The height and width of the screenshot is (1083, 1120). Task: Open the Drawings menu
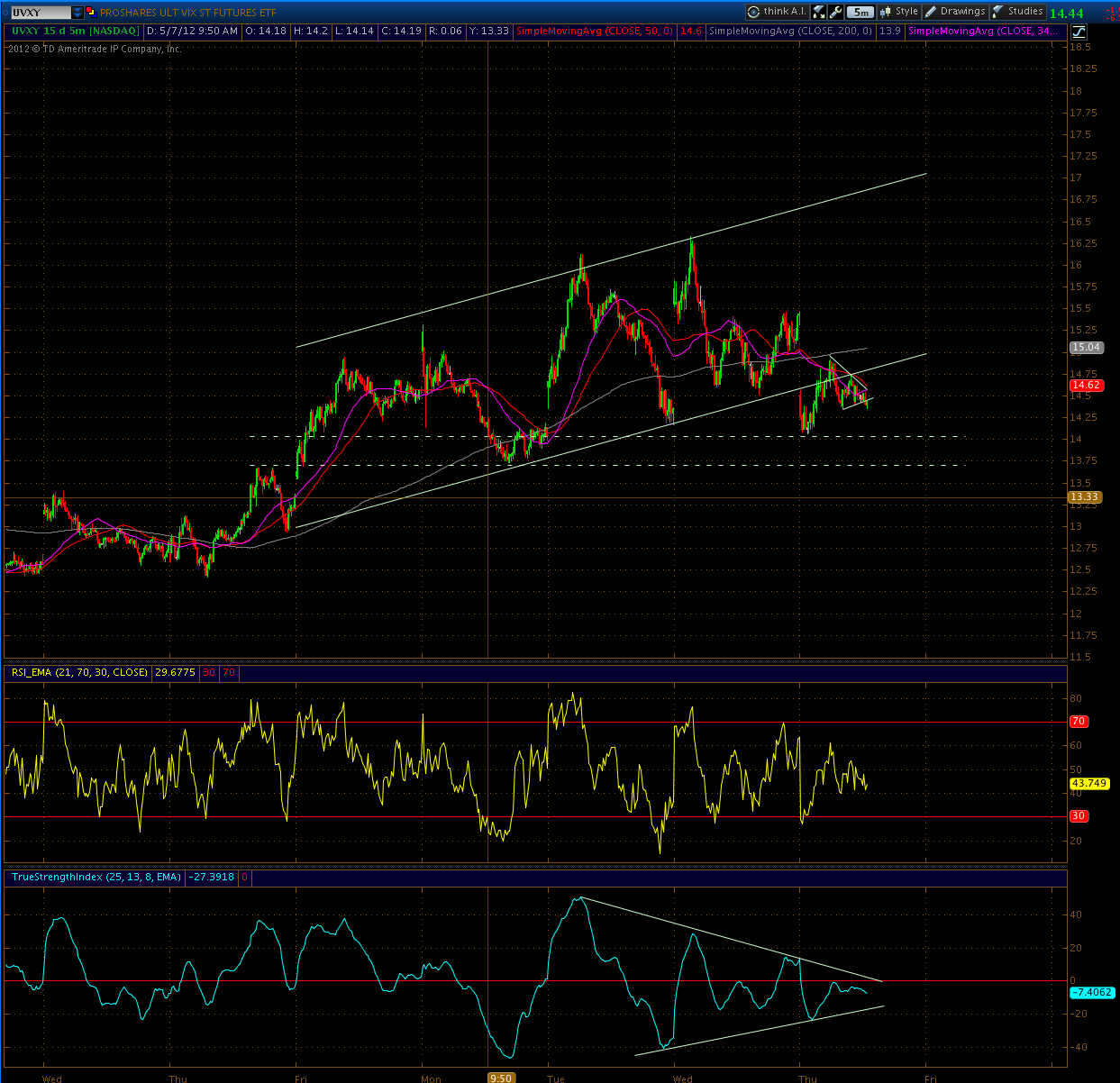point(954,12)
